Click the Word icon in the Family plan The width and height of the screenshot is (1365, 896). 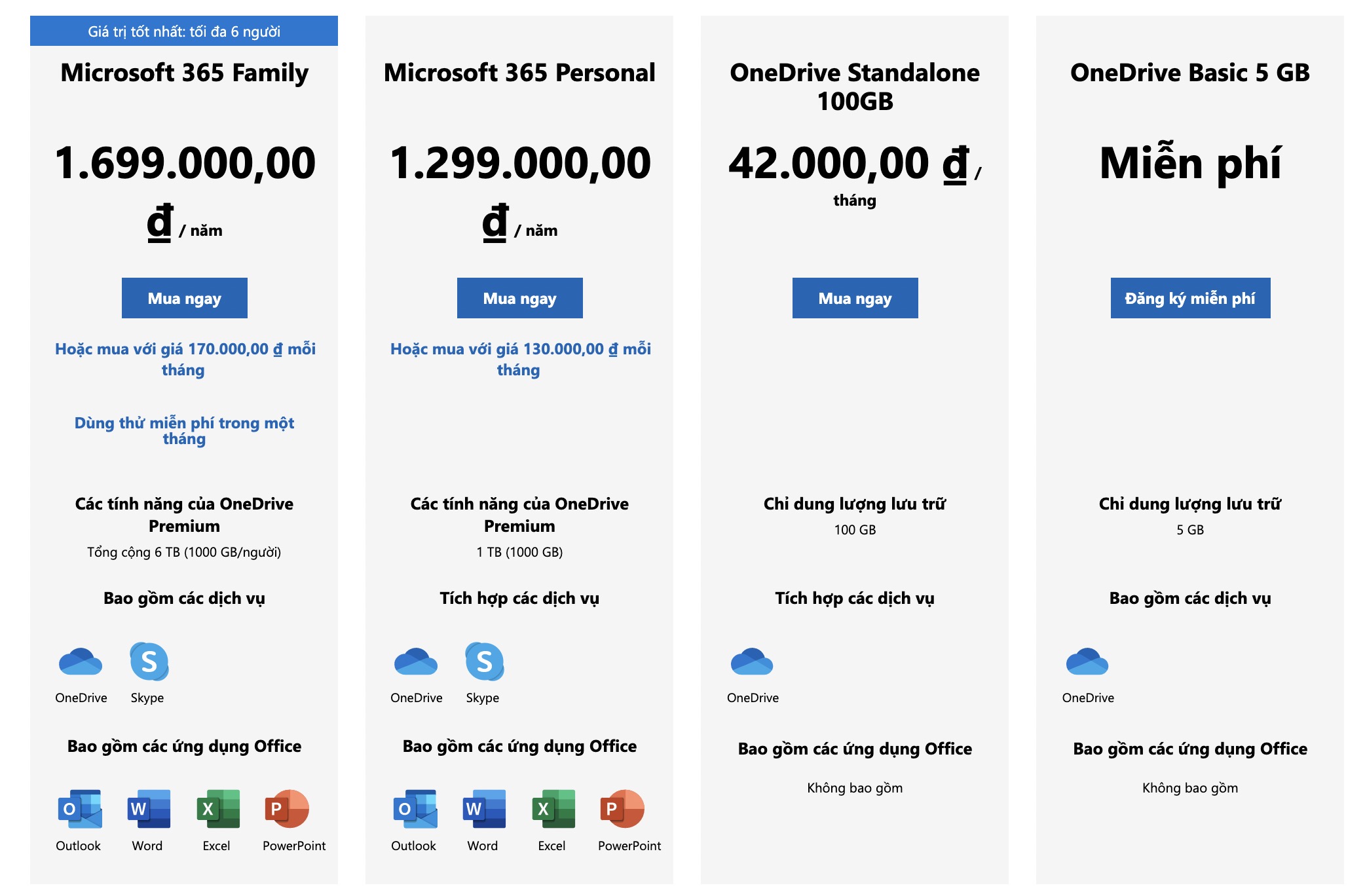click(x=149, y=809)
